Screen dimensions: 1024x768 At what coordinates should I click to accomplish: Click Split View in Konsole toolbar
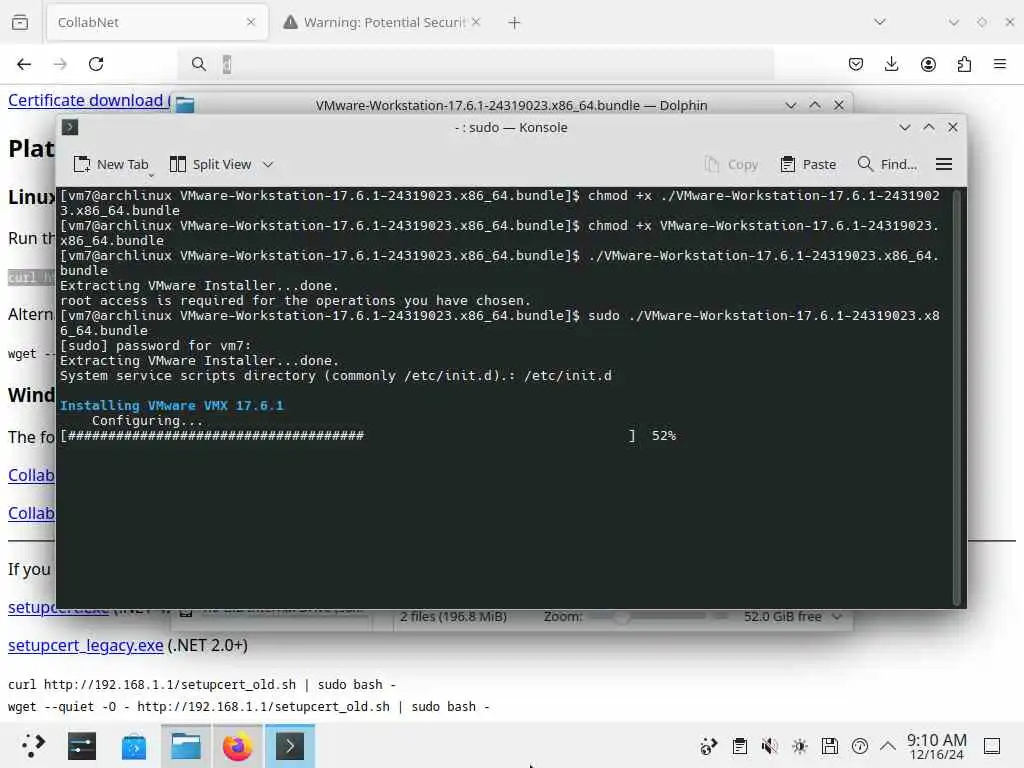pos(210,165)
